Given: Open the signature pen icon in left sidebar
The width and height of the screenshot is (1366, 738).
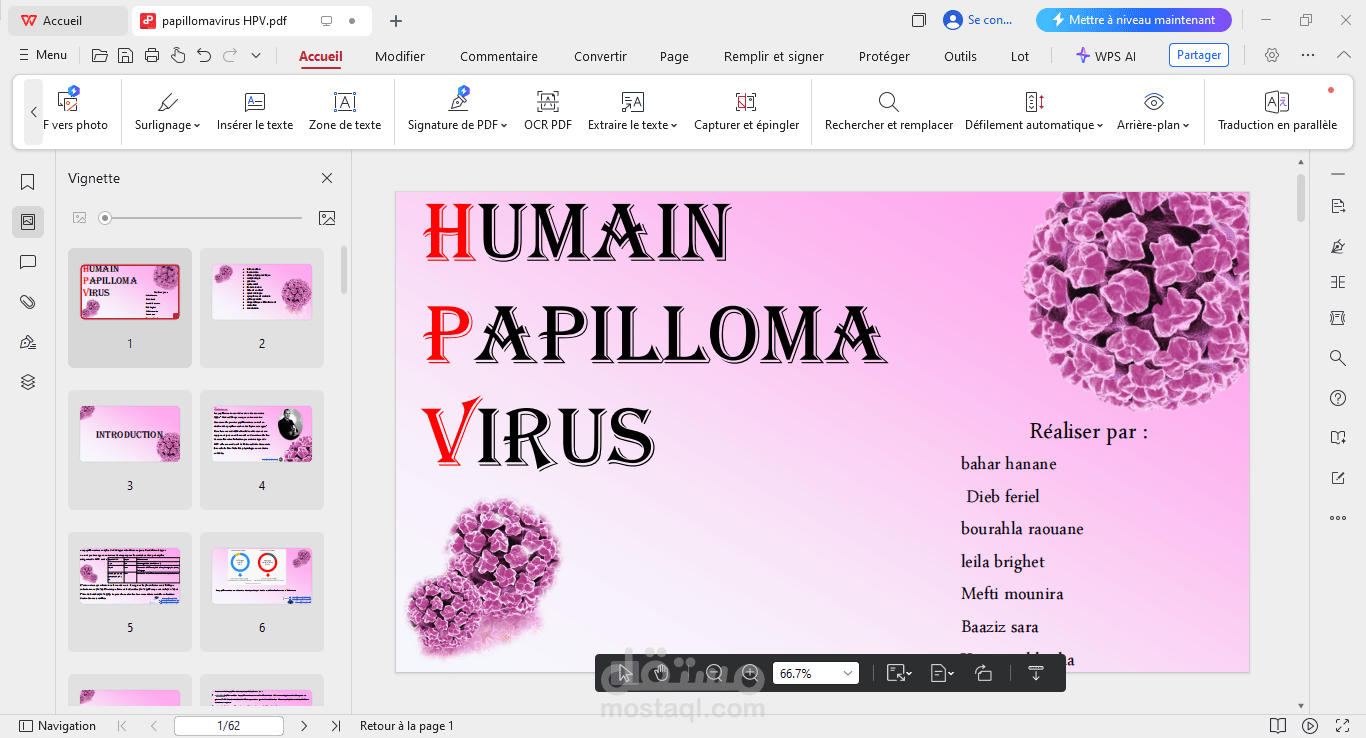Looking at the screenshot, I should 28,342.
